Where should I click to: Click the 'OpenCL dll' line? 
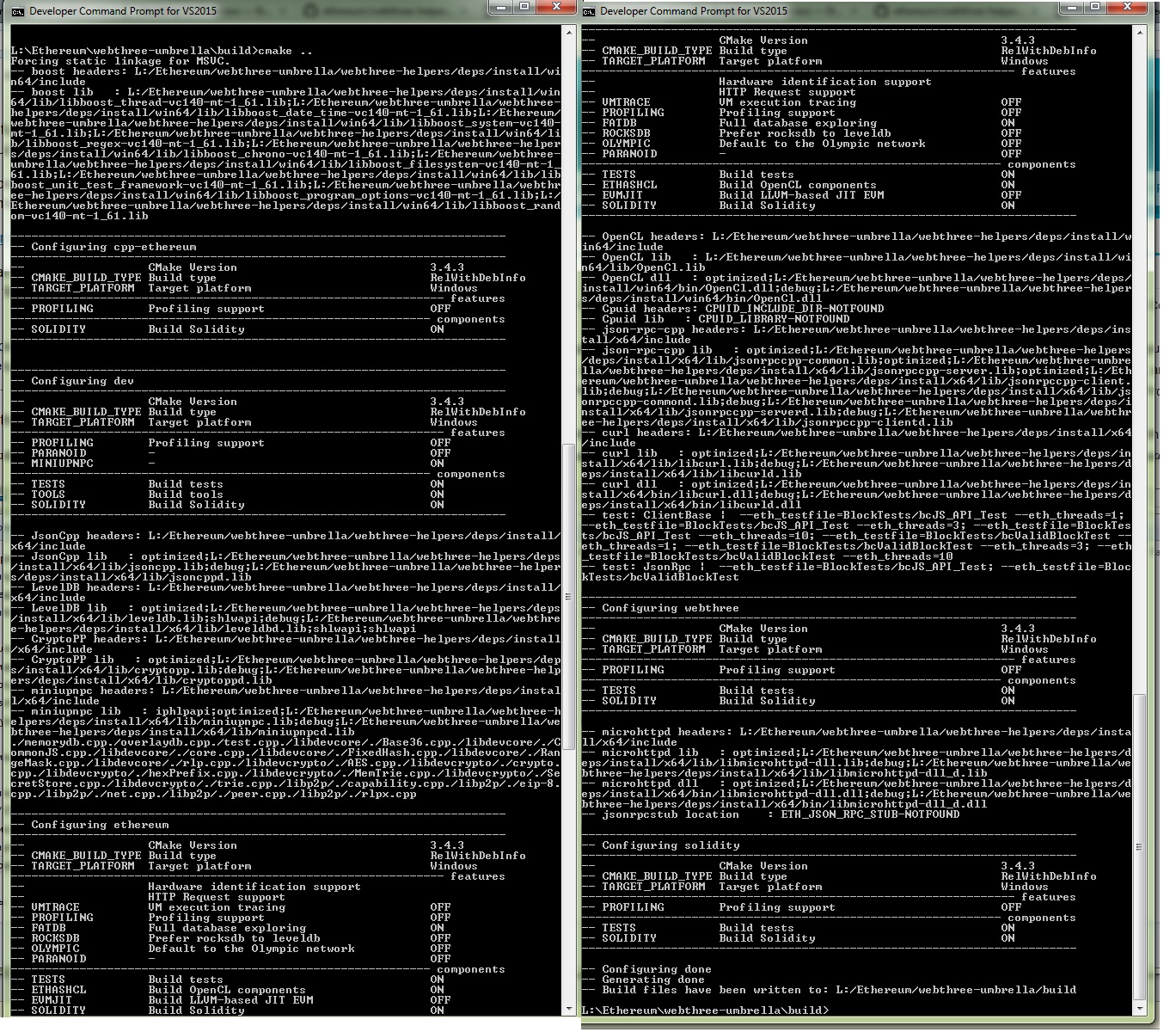tap(856, 288)
